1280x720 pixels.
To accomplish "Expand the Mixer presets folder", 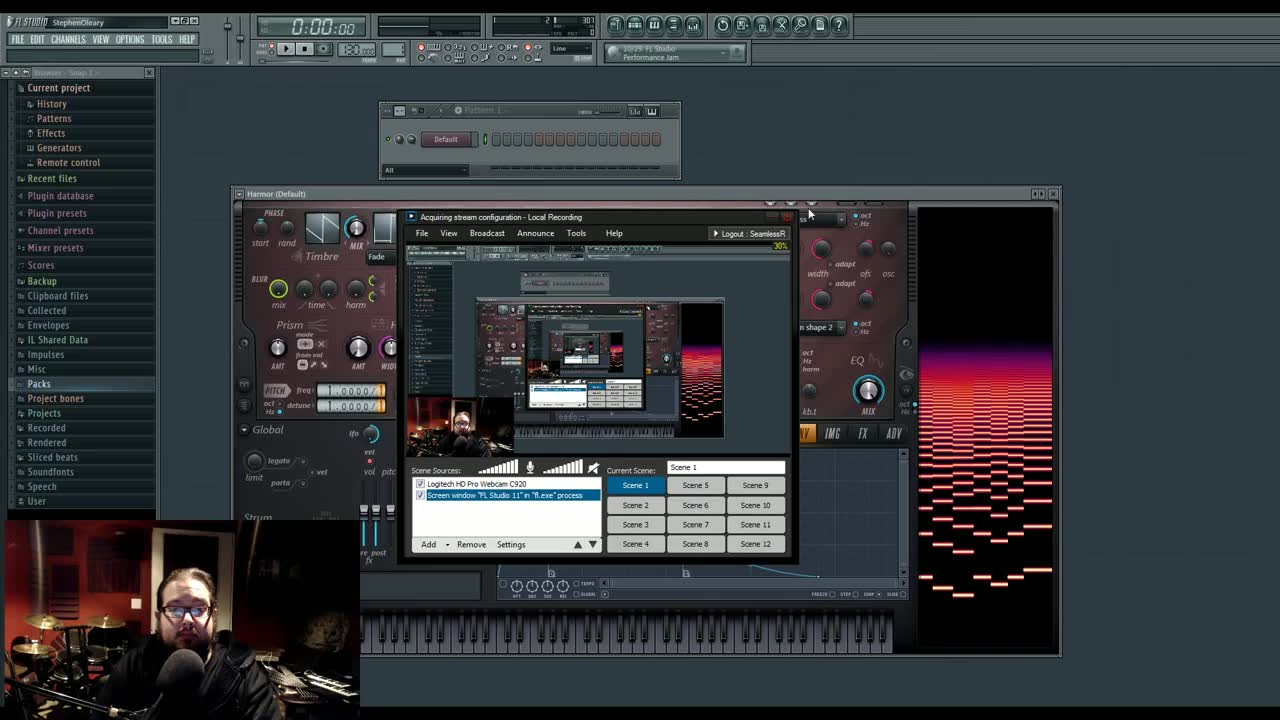I will pyautogui.click(x=55, y=248).
